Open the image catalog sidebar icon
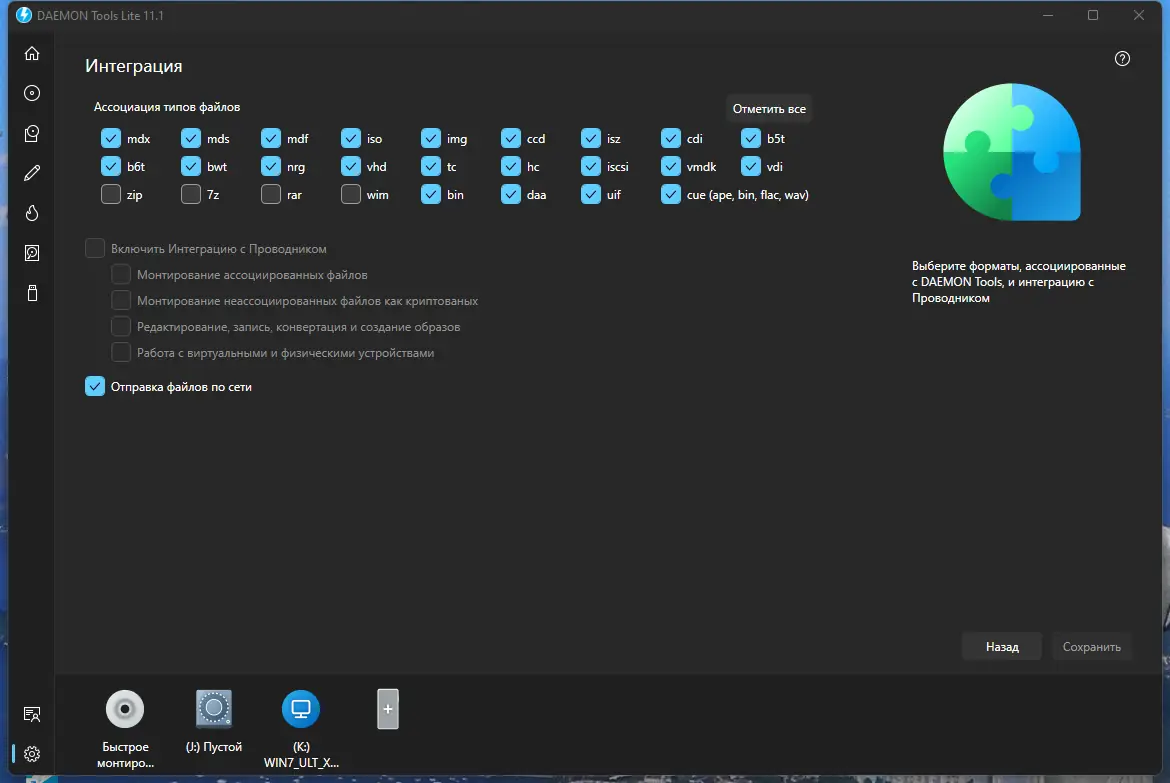1170x783 pixels. pyautogui.click(x=31, y=133)
